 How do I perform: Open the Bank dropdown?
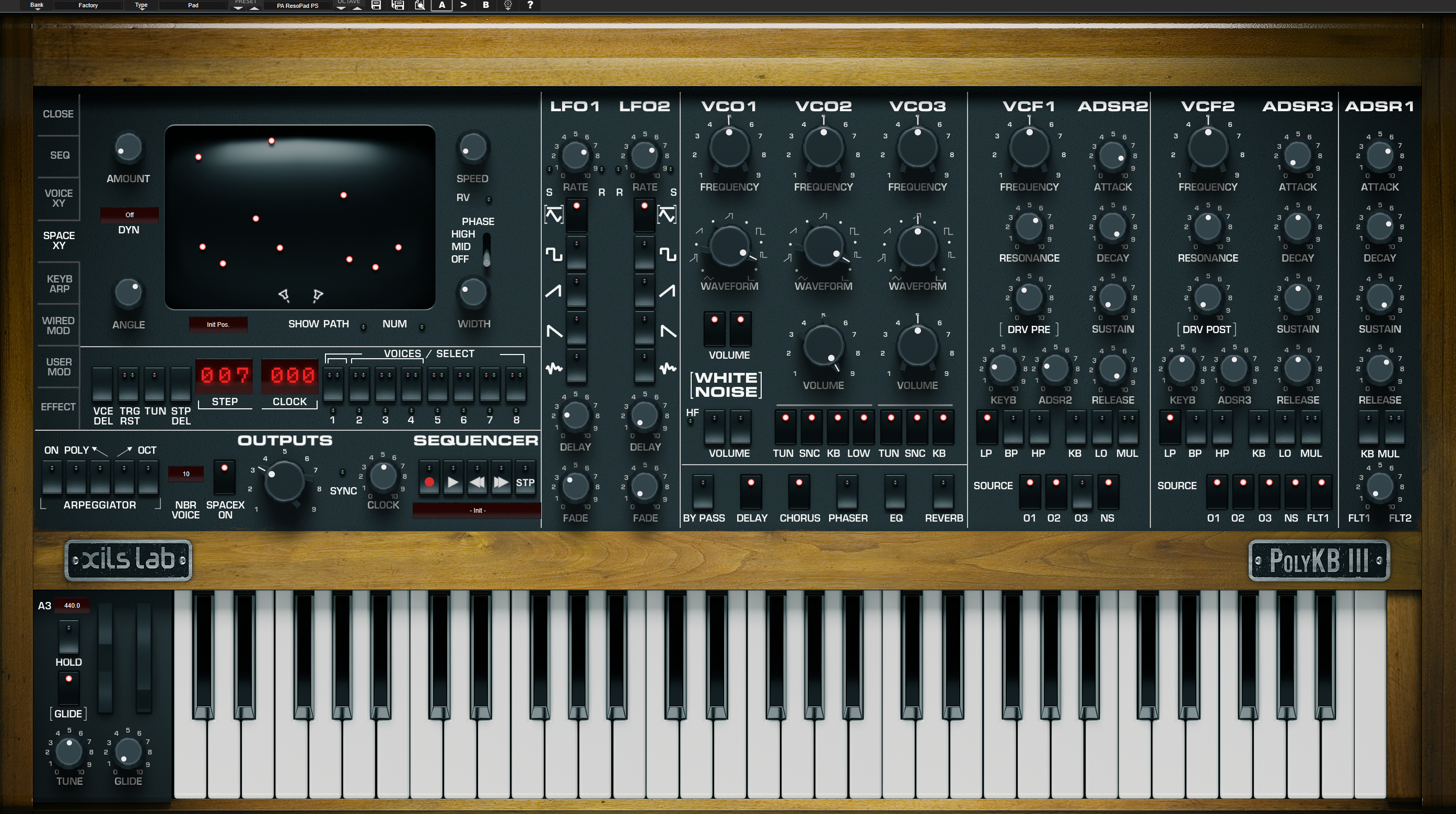37,5
